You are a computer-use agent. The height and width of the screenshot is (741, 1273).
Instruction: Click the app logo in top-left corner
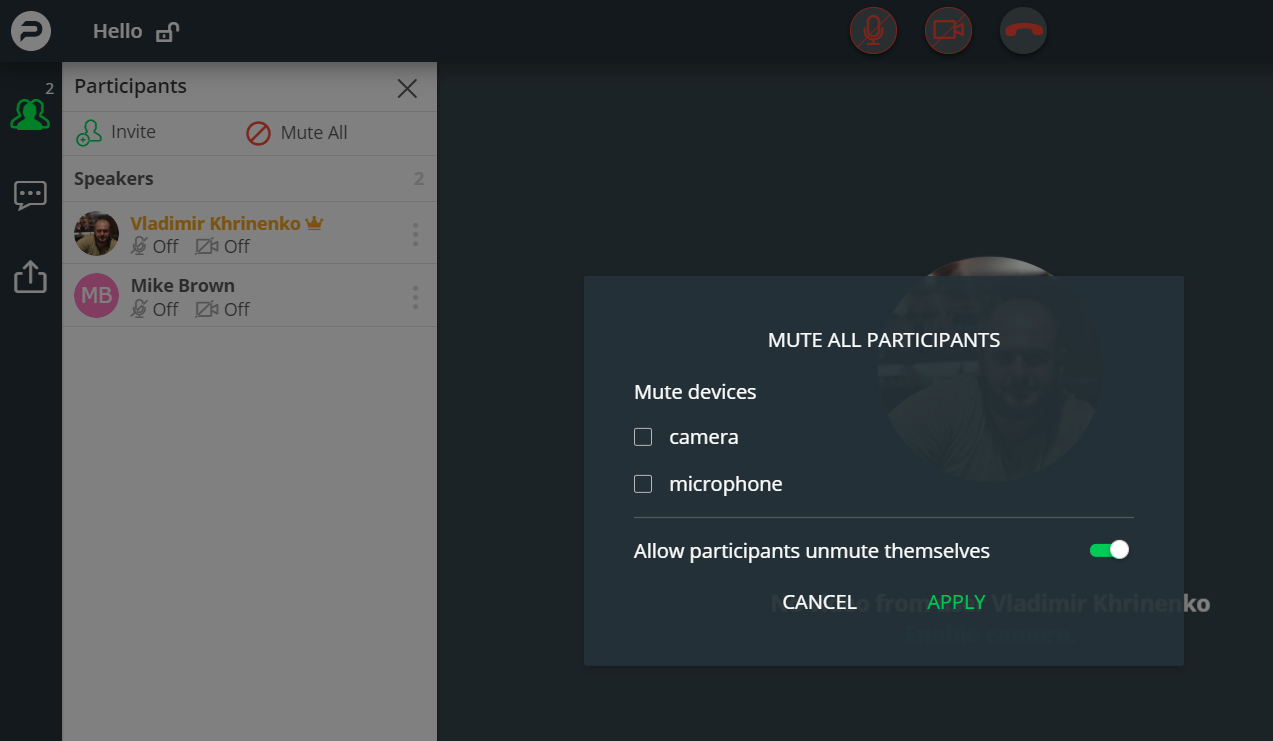[x=31, y=31]
